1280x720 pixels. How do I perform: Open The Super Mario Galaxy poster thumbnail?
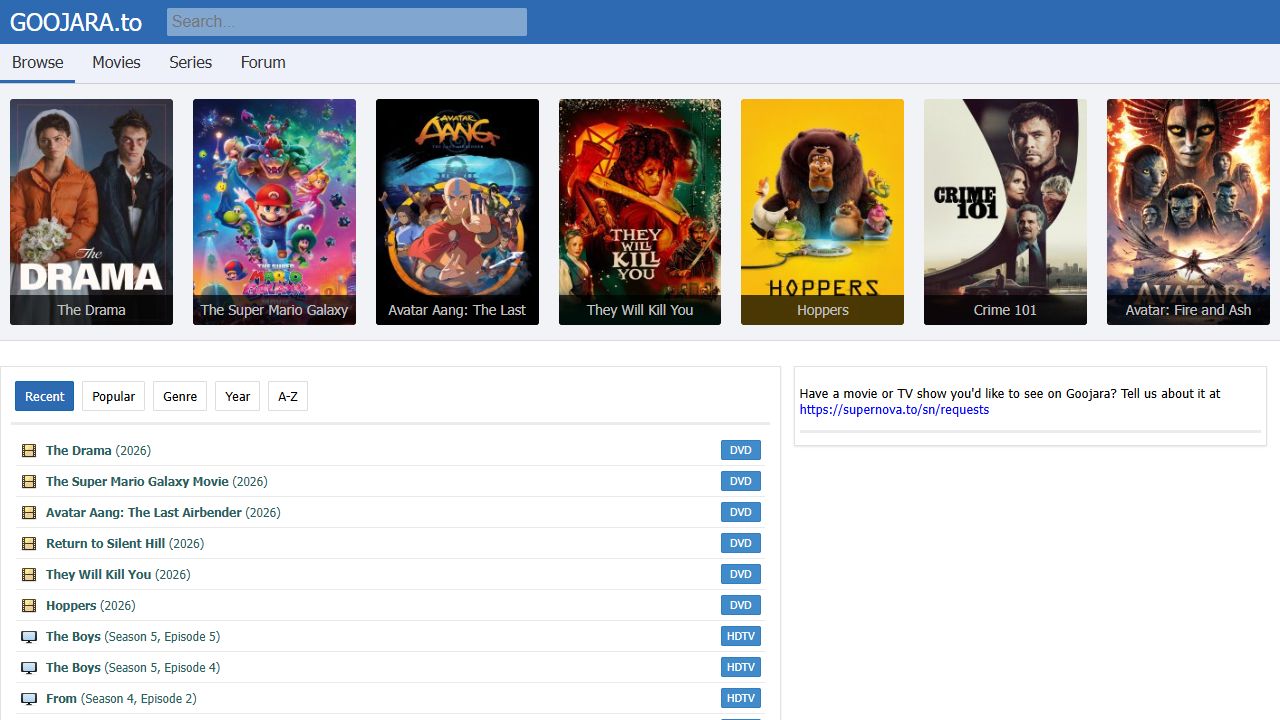coord(274,212)
